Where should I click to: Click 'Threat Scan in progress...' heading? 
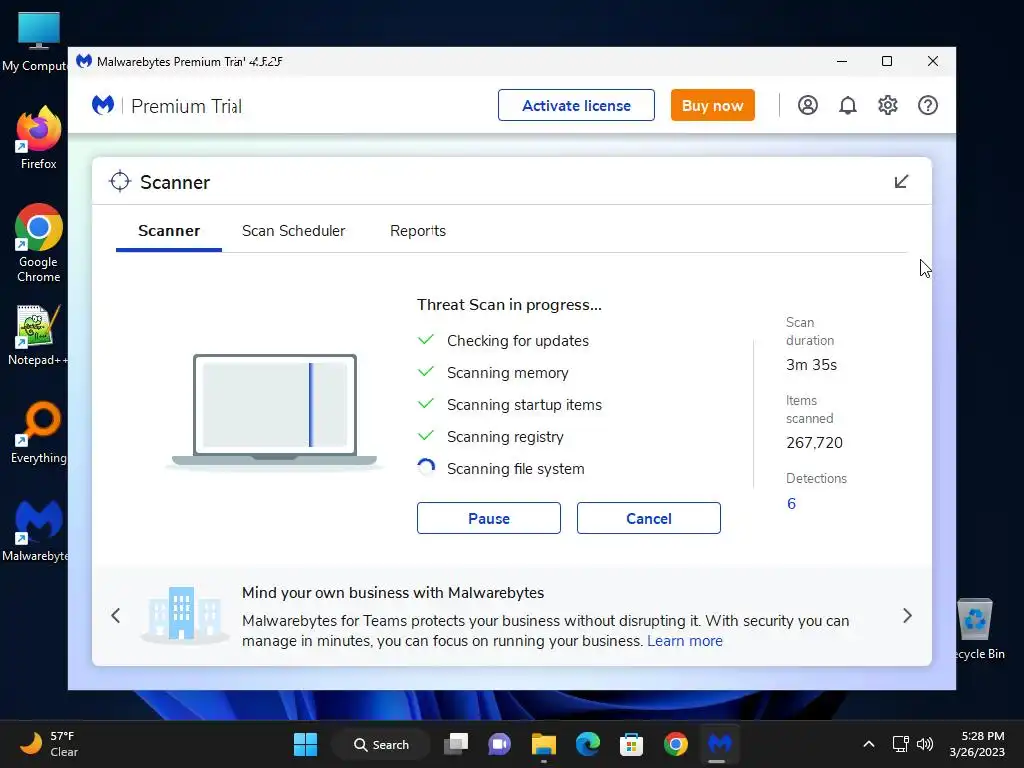click(x=509, y=305)
